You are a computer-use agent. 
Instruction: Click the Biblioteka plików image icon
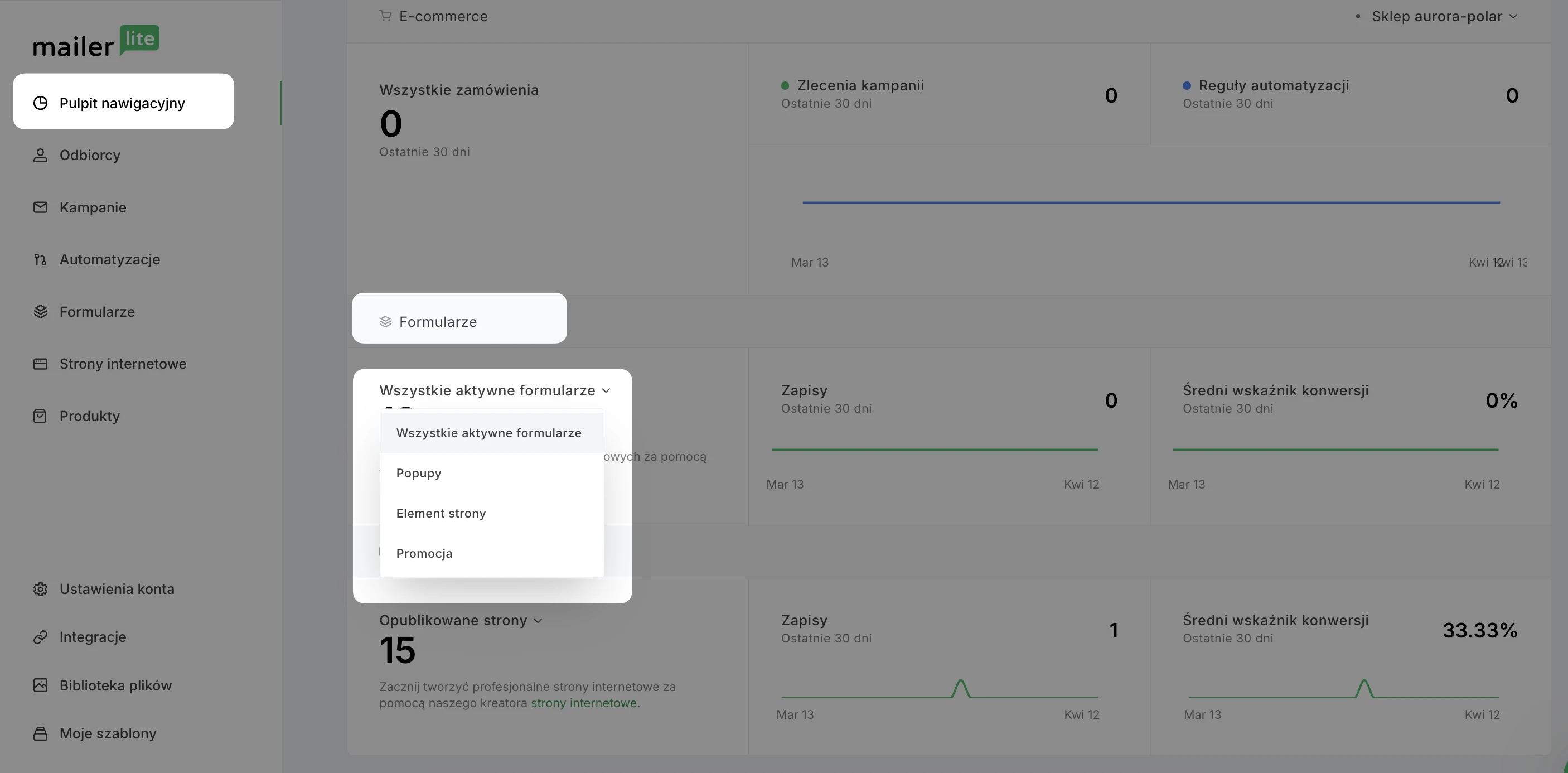(x=40, y=685)
